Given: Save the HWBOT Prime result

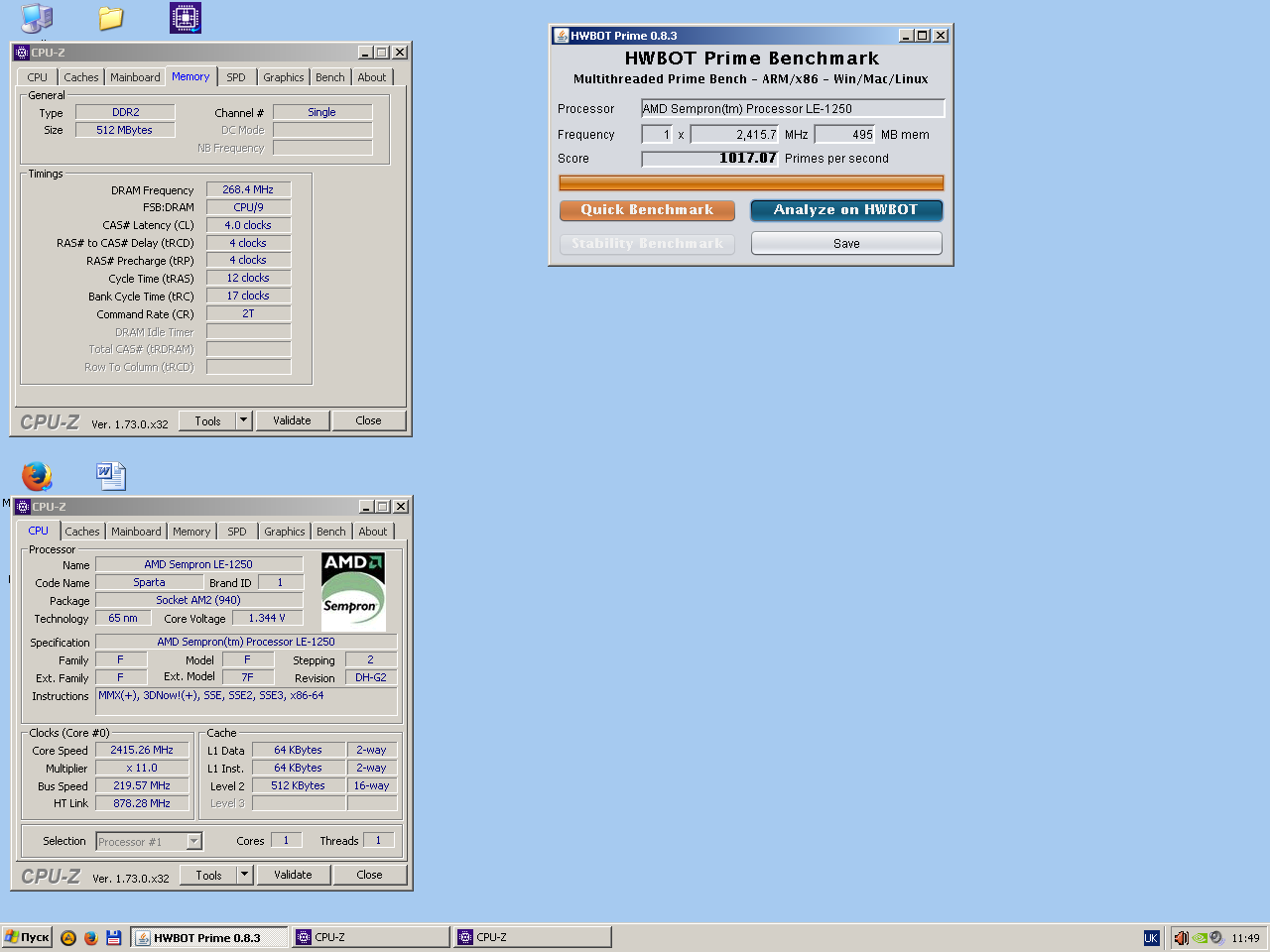Looking at the screenshot, I should (x=846, y=243).
